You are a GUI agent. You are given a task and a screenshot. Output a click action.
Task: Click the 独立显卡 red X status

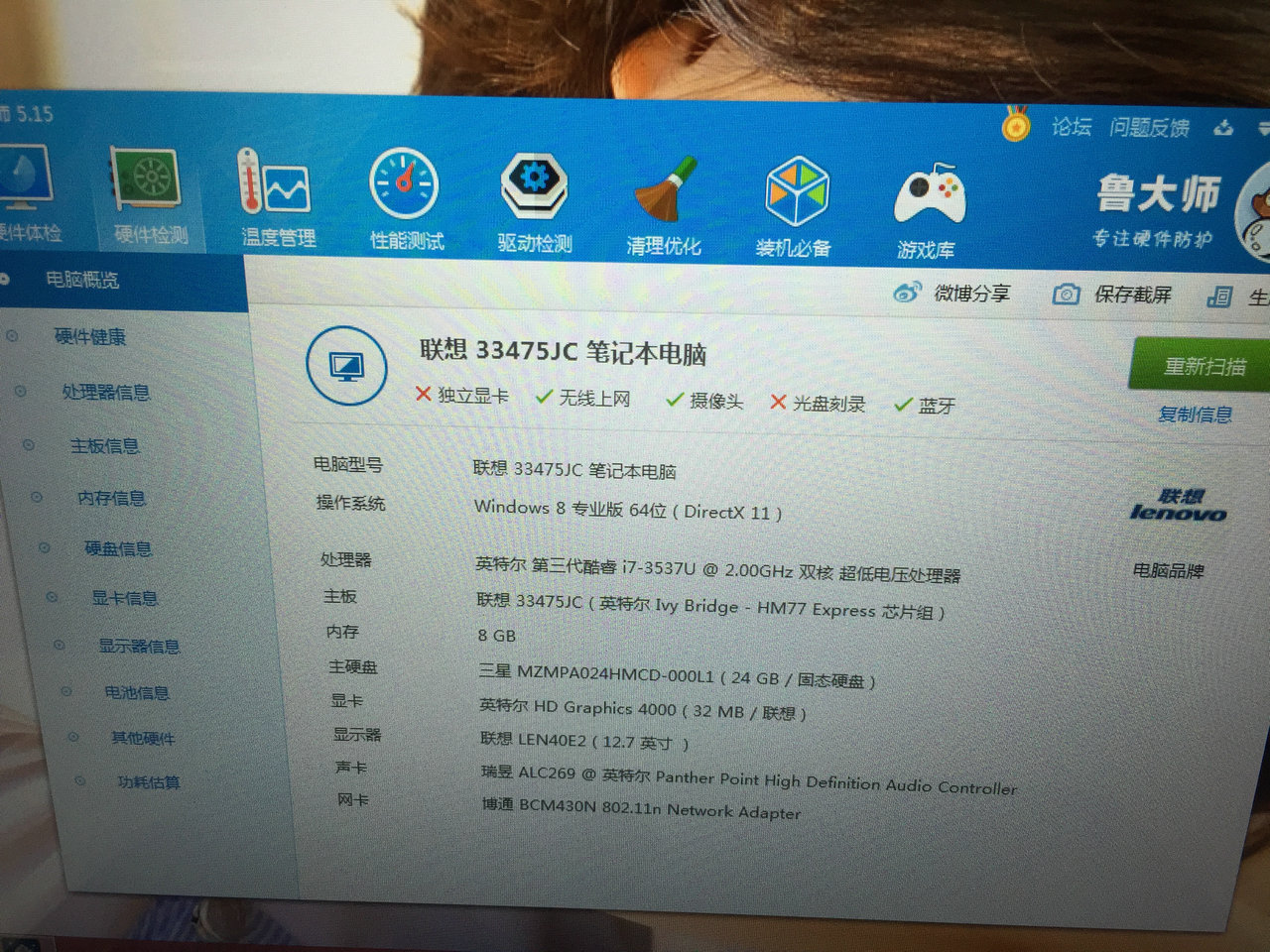click(x=462, y=395)
